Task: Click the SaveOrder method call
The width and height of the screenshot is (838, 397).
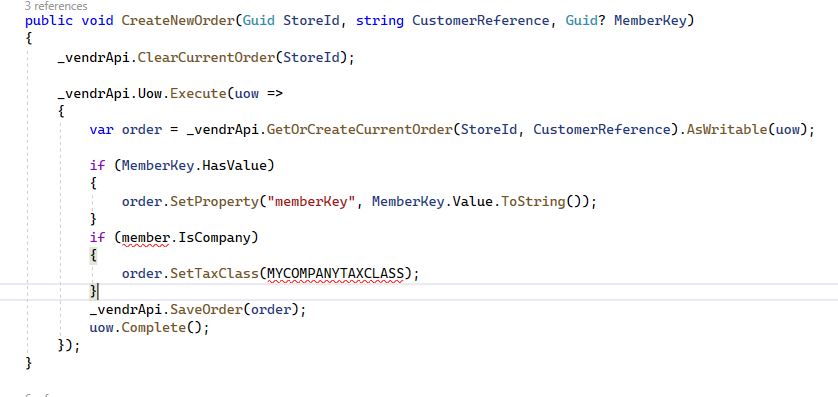Action: [210, 310]
